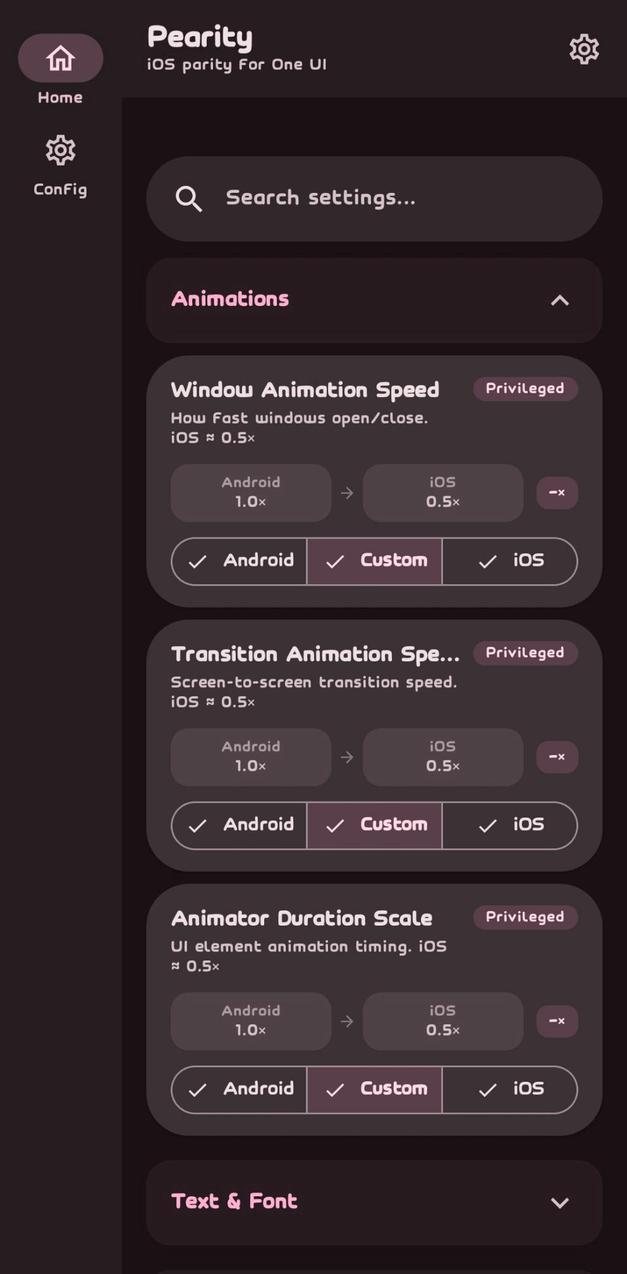Click the Home icon in sidebar
This screenshot has width=627, height=1274.
coord(60,58)
